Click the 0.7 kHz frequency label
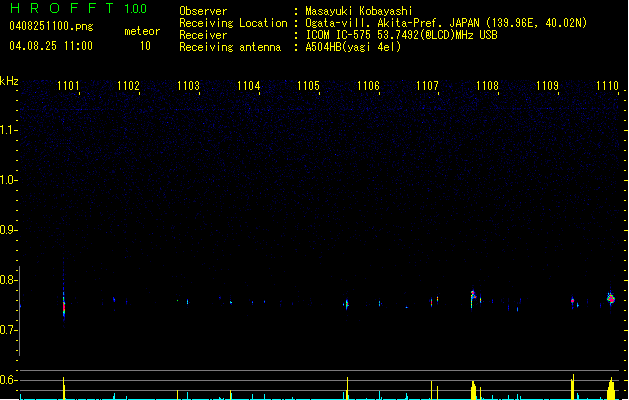629x400 pixels. (x=8, y=330)
